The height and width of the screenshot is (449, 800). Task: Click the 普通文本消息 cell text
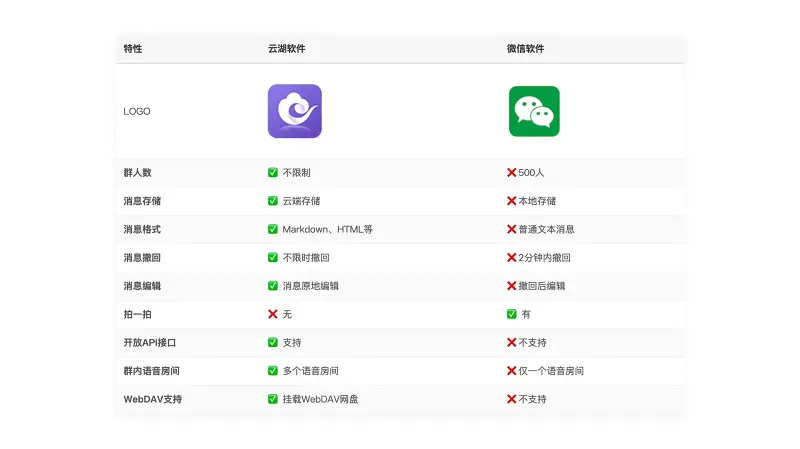[546, 229]
